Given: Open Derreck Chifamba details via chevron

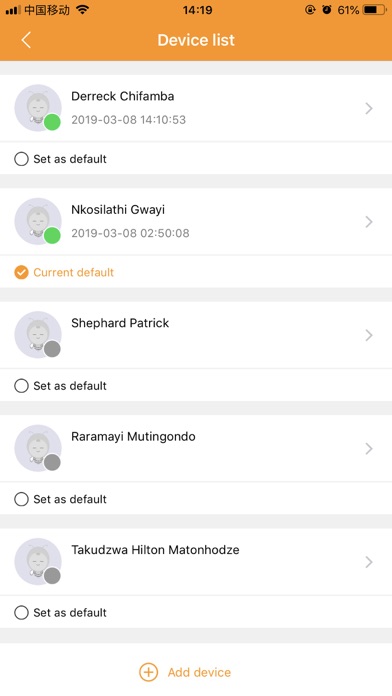Looking at the screenshot, I should [369, 108].
